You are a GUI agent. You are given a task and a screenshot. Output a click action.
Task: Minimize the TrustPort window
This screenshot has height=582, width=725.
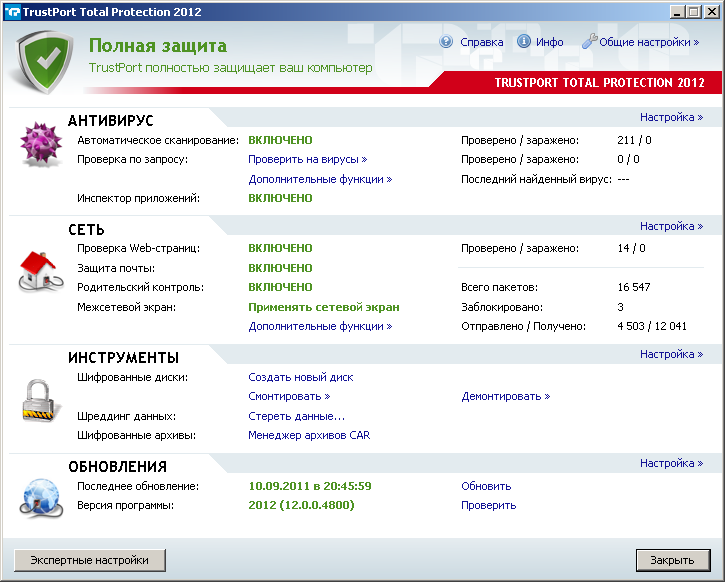pyautogui.click(x=677, y=12)
